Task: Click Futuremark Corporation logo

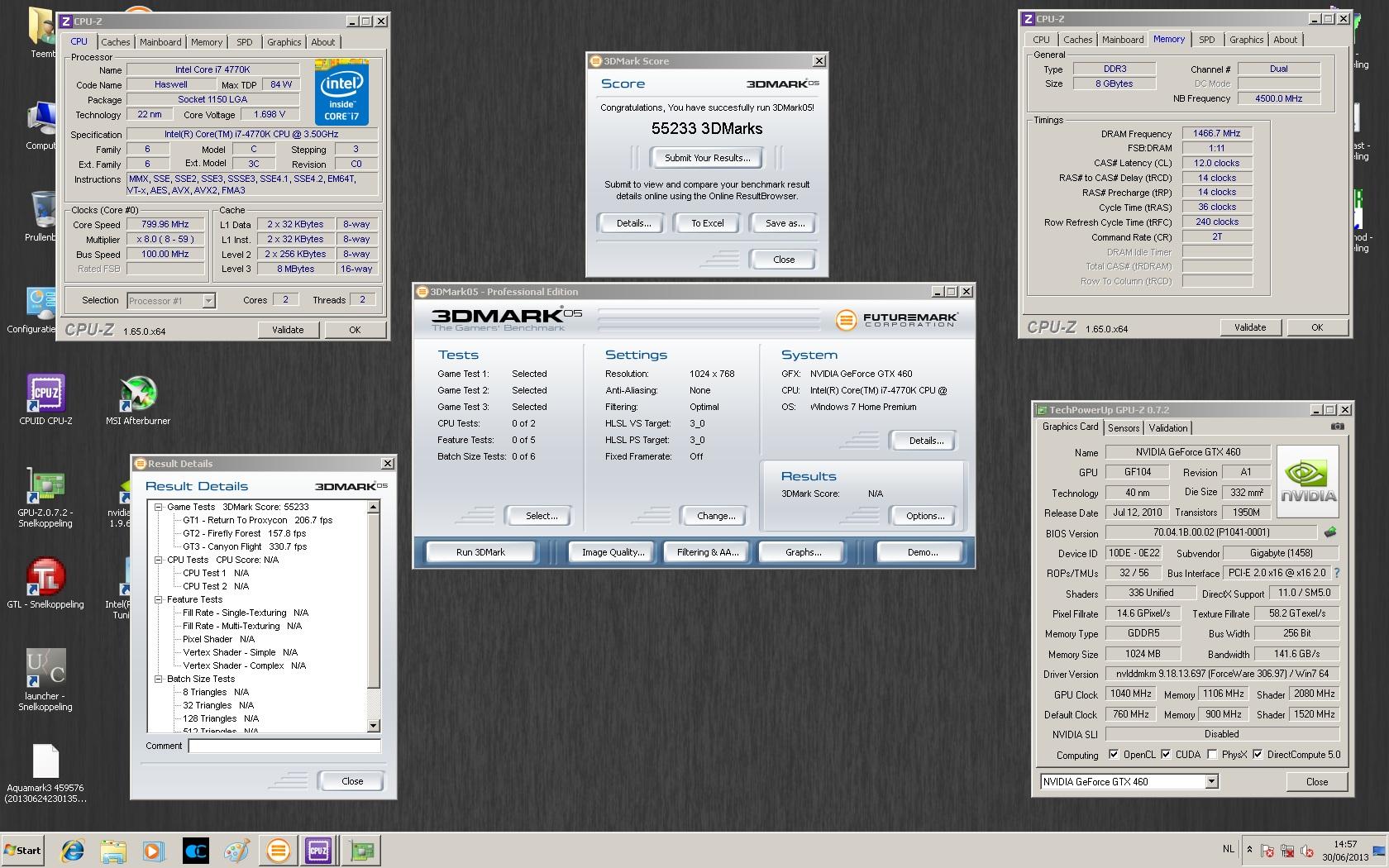Action: 895,319
